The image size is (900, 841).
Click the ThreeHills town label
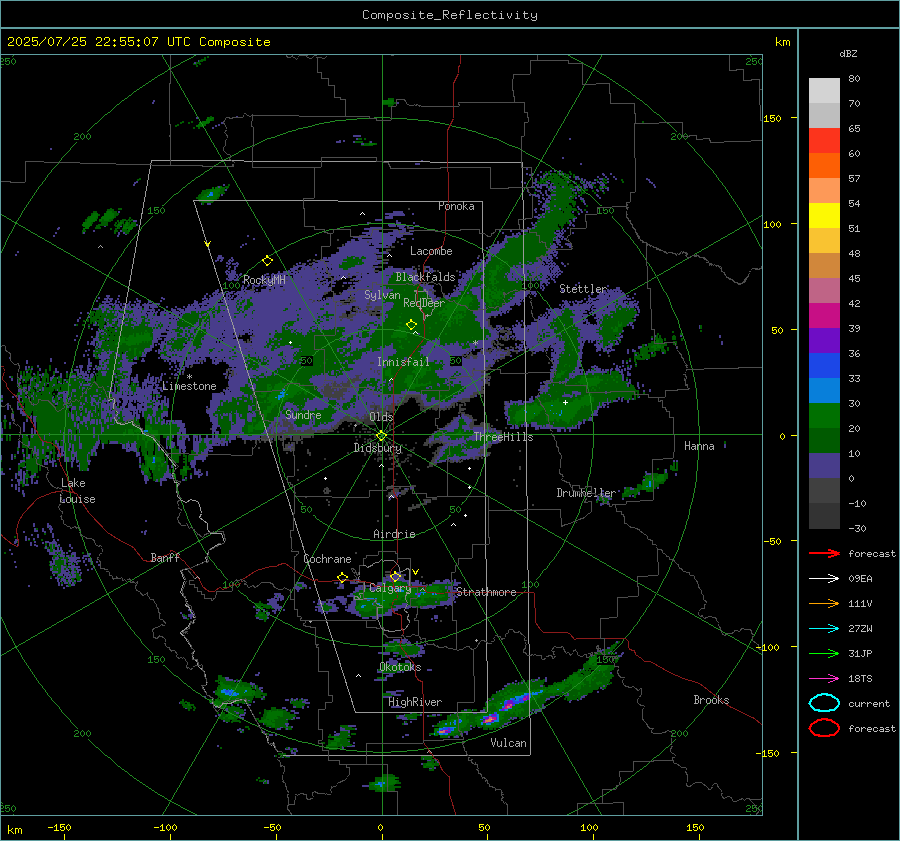pos(503,437)
